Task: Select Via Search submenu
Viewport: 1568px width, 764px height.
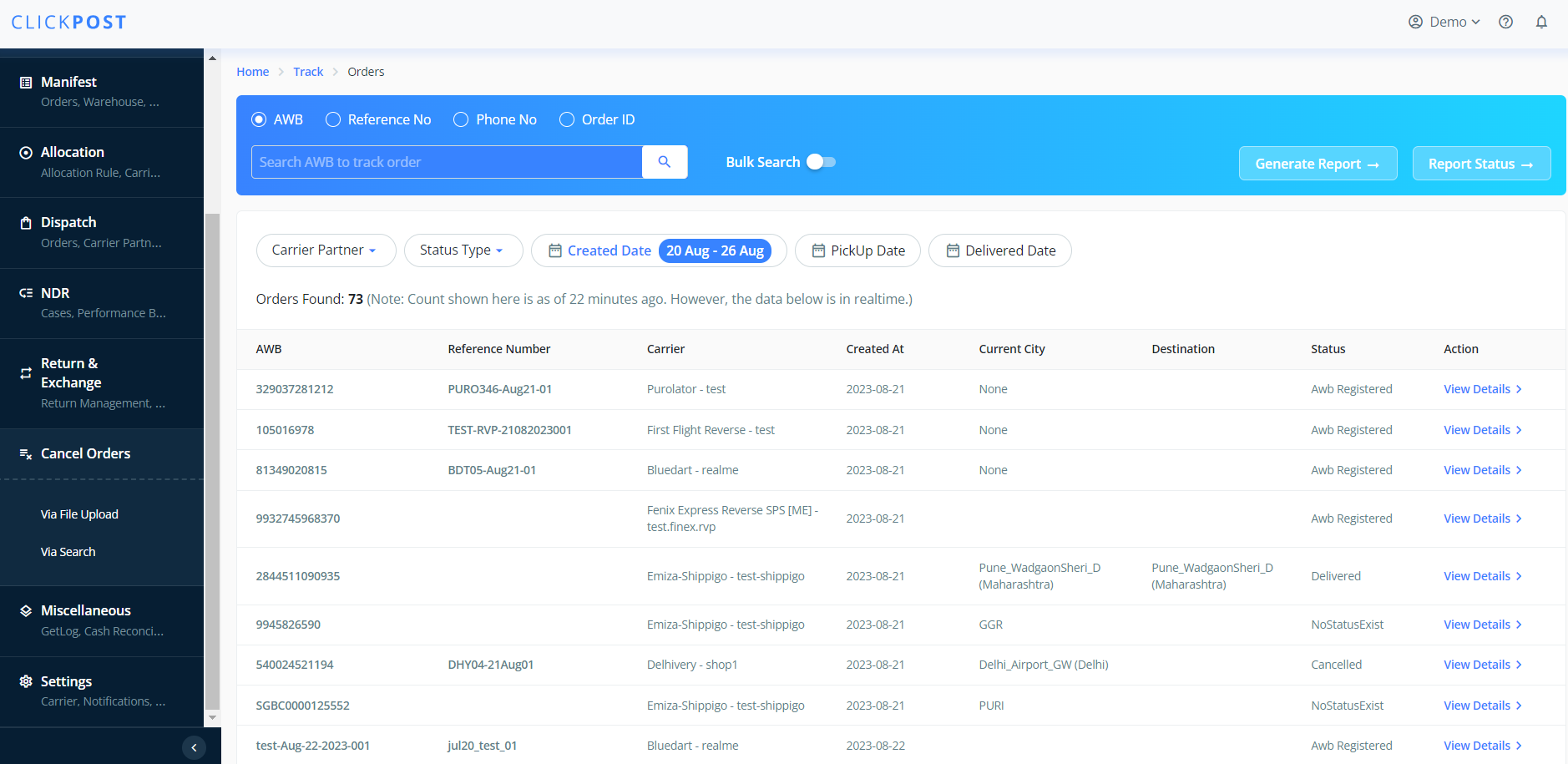Action: (68, 552)
